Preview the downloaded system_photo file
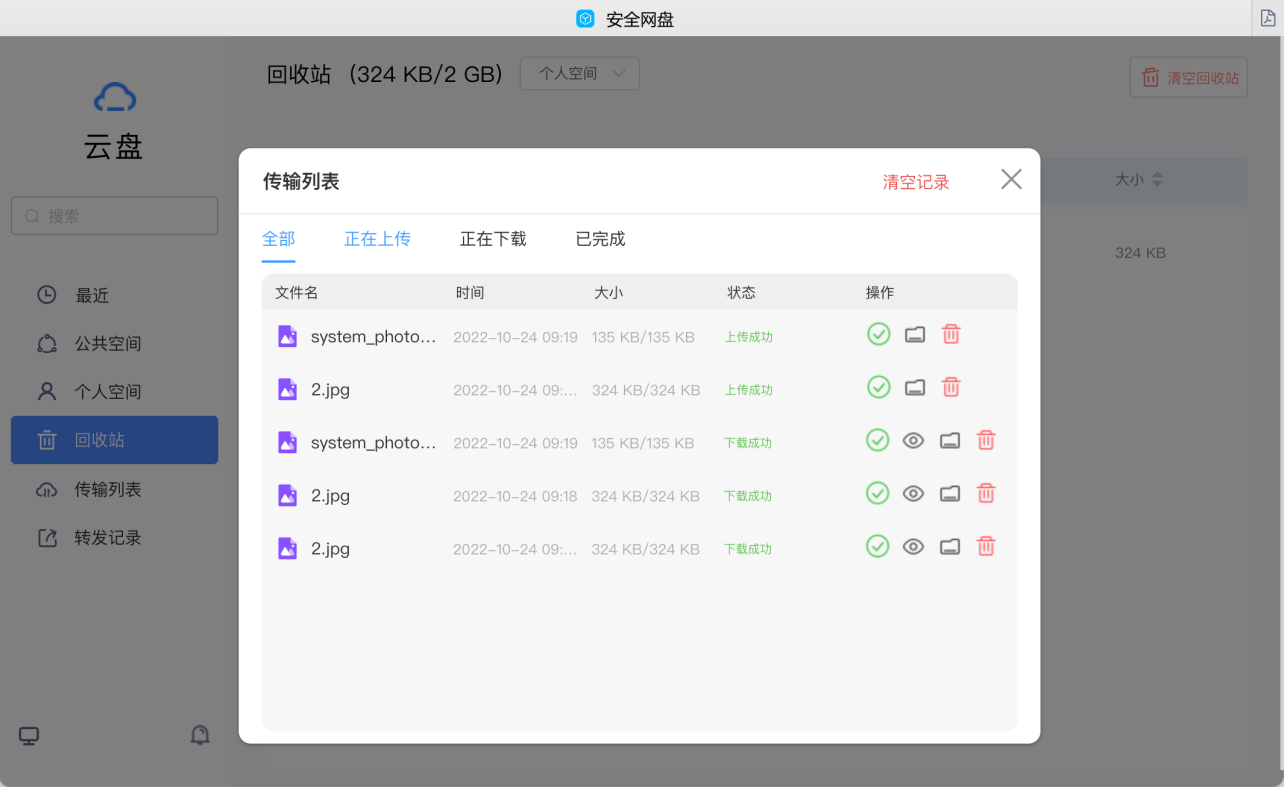 coord(913,440)
